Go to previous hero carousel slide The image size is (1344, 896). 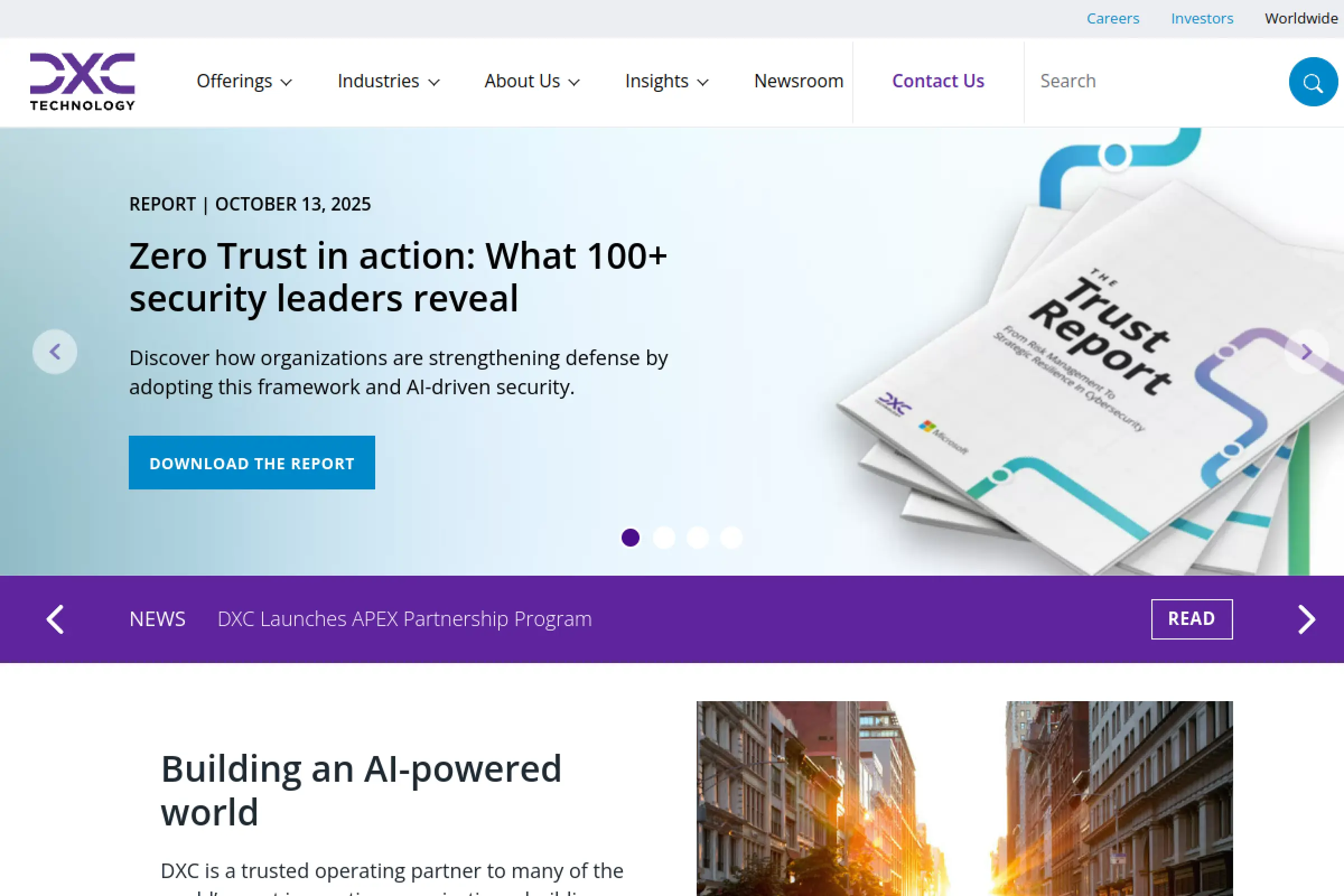coord(55,352)
